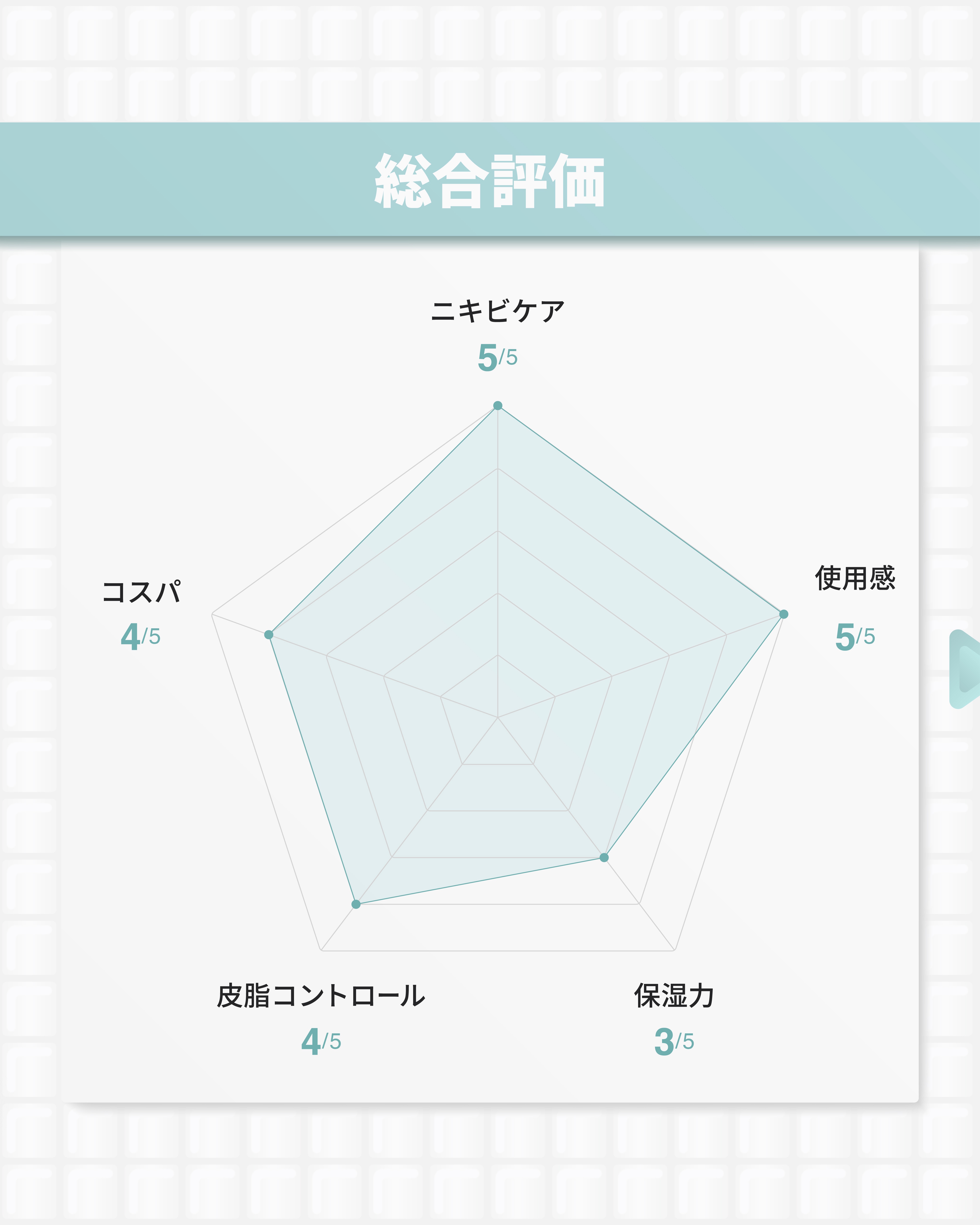Click the 5/5 score under ニキビケア
The image size is (980, 1225).
(498, 357)
